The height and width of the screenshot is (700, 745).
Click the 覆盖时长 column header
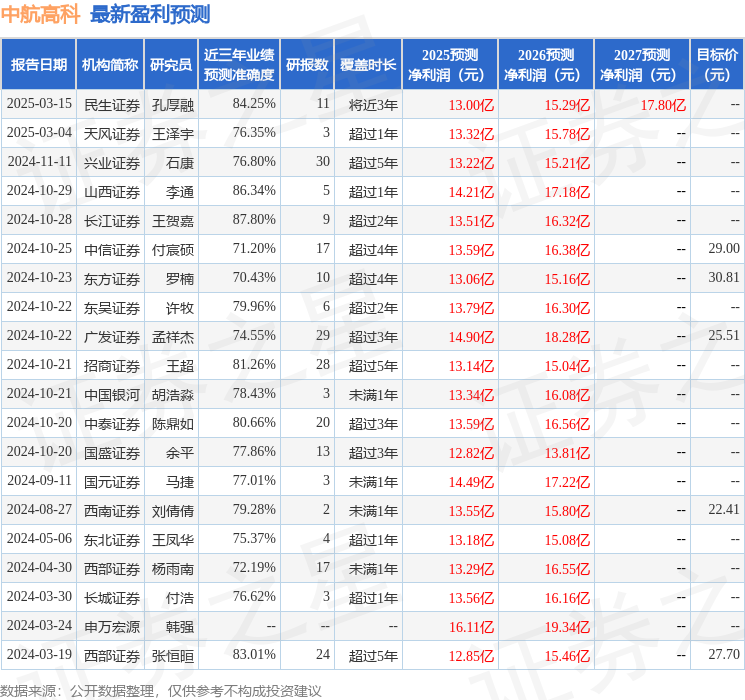[x=368, y=65]
